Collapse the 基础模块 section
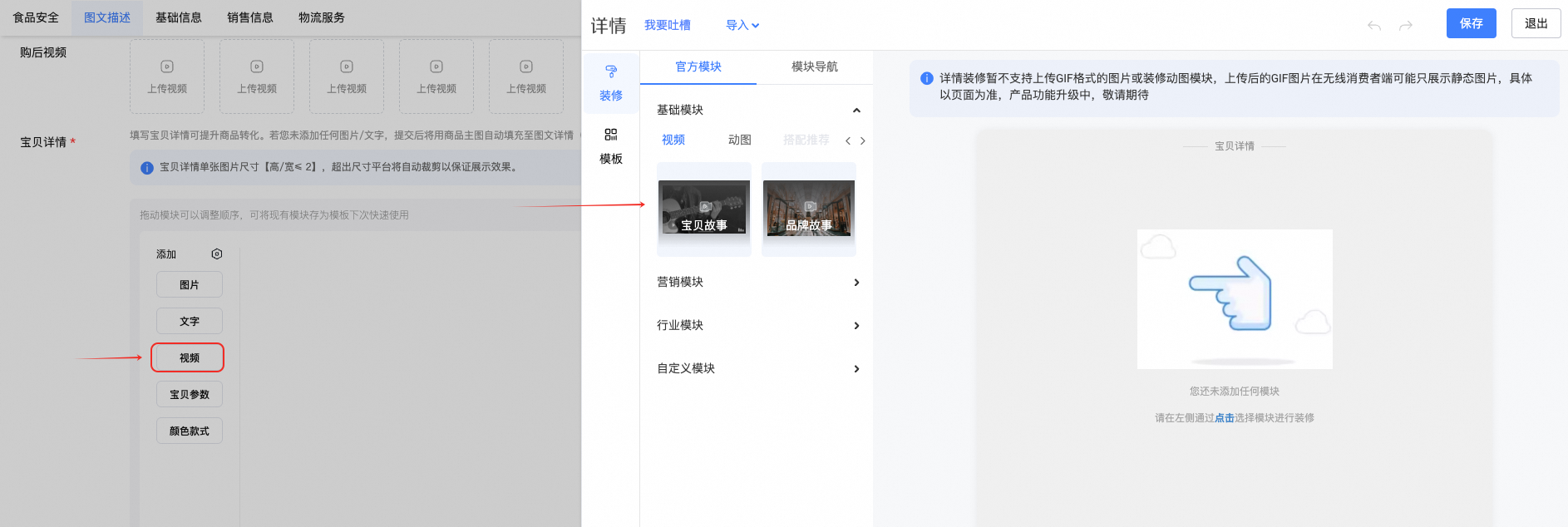Viewport: 1568px width, 527px height. click(x=856, y=111)
